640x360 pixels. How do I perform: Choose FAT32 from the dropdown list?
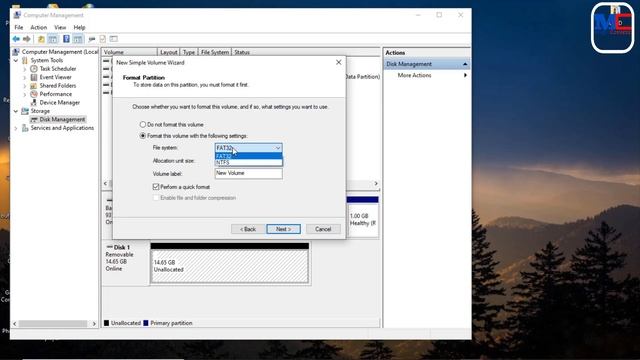click(x=249, y=156)
